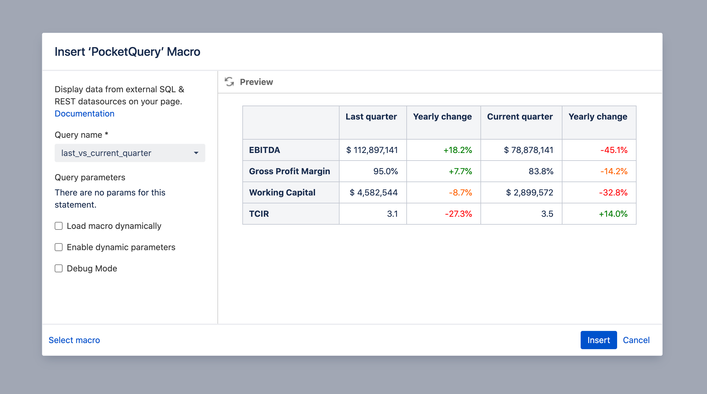Click the Insert button
This screenshot has height=394, width=707.
(598, 340)
